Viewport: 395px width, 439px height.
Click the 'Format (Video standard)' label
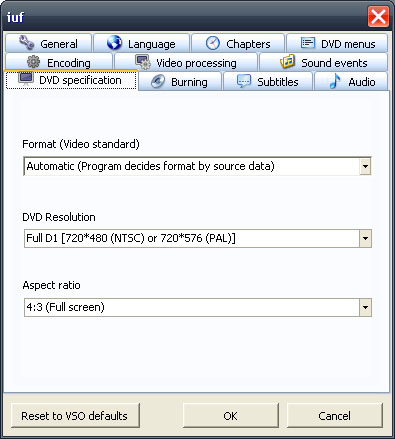point(81,144)
